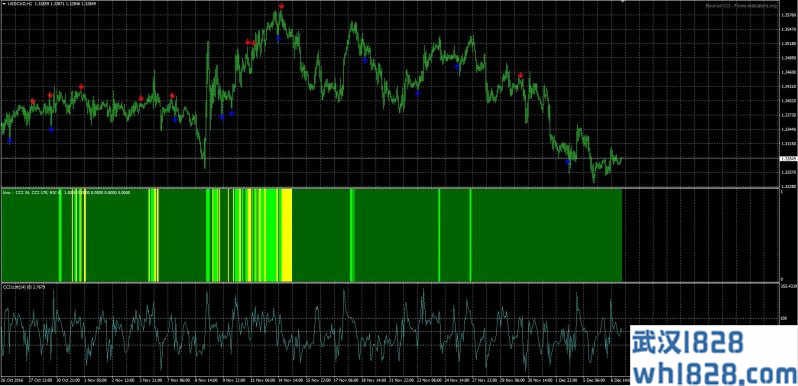Viewport: 798px width, 386px height.
Task: Click the rightmost red marker on the price chart
Action: (x=520, y=75)
